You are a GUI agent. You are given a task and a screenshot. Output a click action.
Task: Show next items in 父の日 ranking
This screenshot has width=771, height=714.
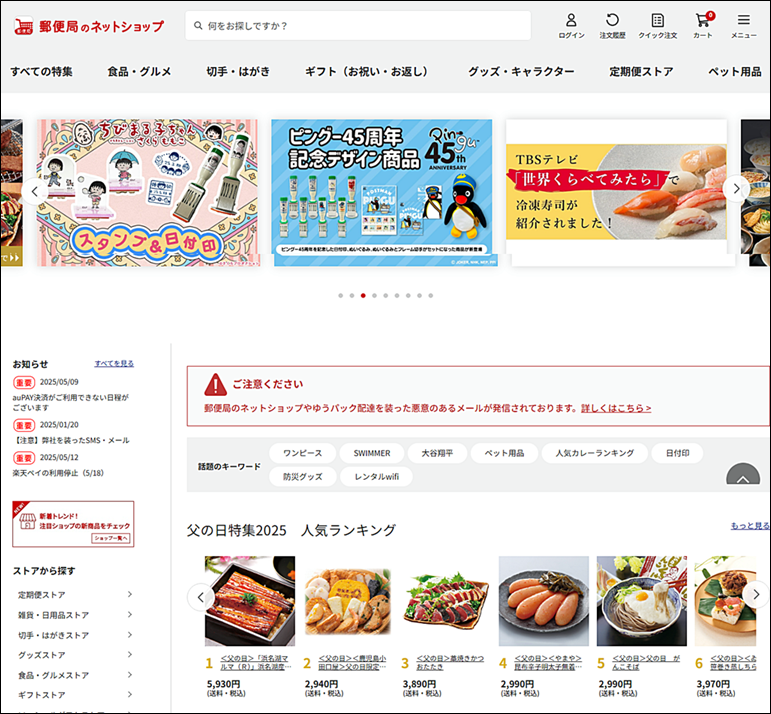point(756,595)
